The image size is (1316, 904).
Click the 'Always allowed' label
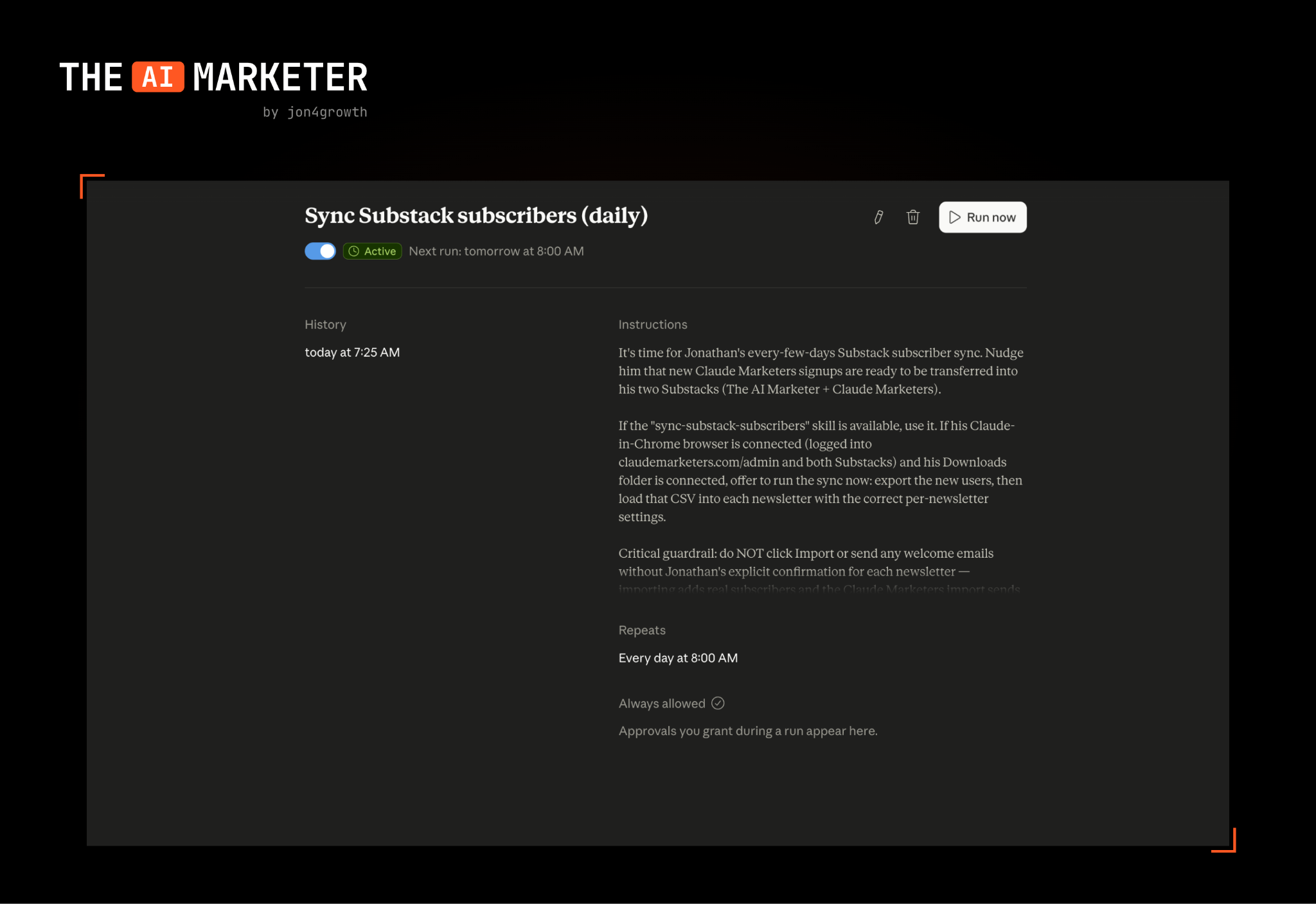click(662, 704)
